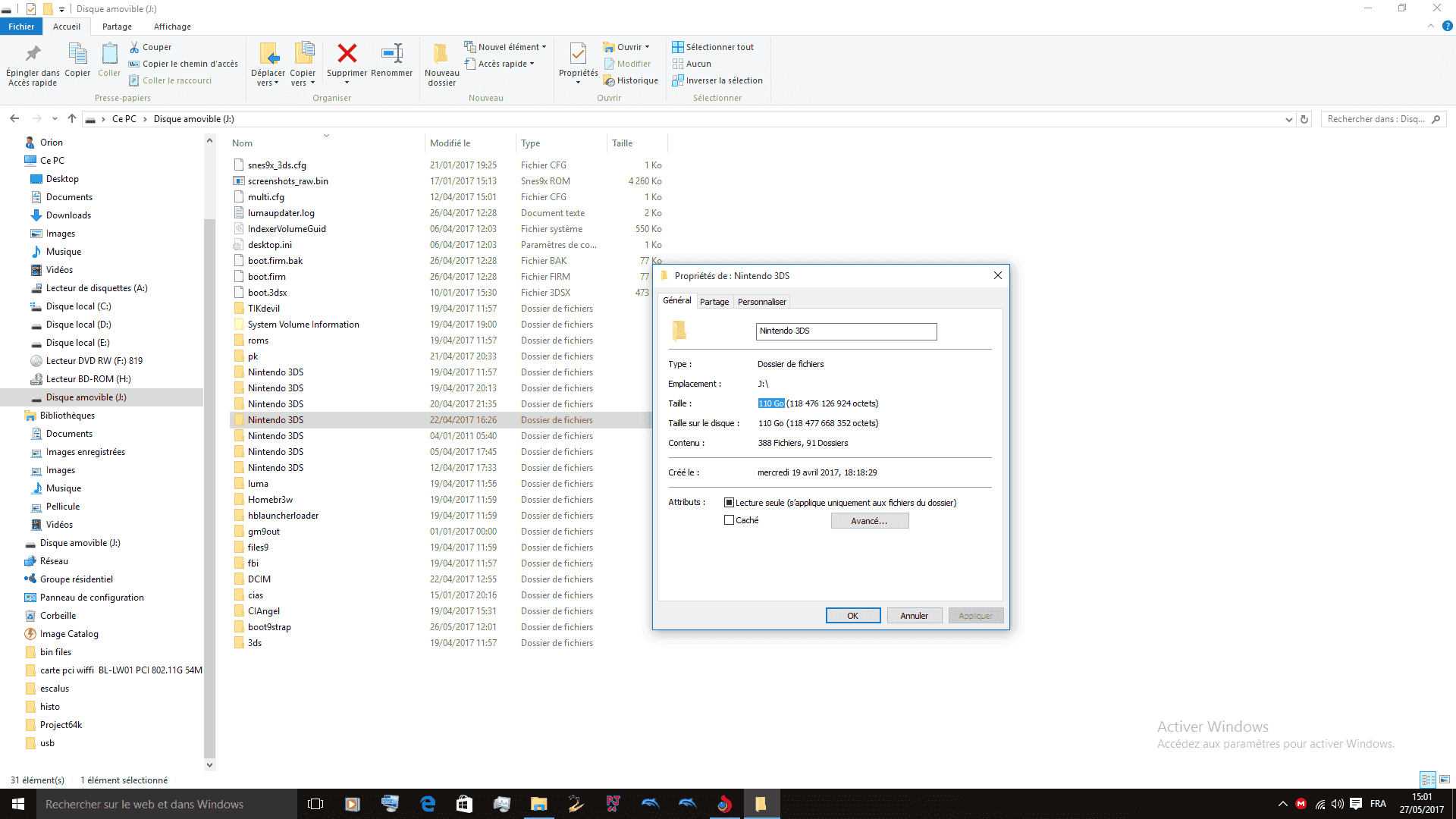Create a Nouveau dossier
The height and width of the screenshot is (819, 1456).
[x=441, y=64]
